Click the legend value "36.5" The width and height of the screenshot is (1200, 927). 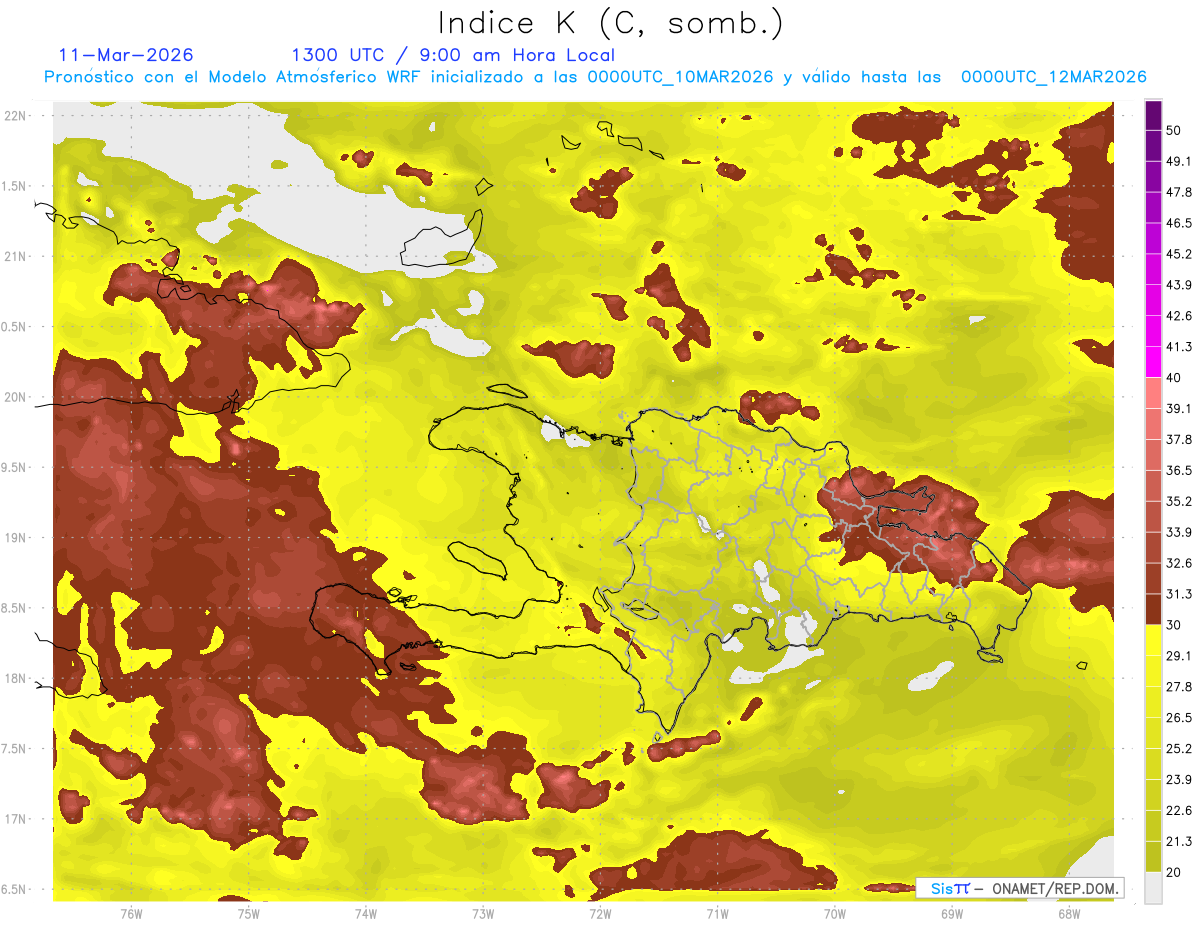tap(1179, 470)
